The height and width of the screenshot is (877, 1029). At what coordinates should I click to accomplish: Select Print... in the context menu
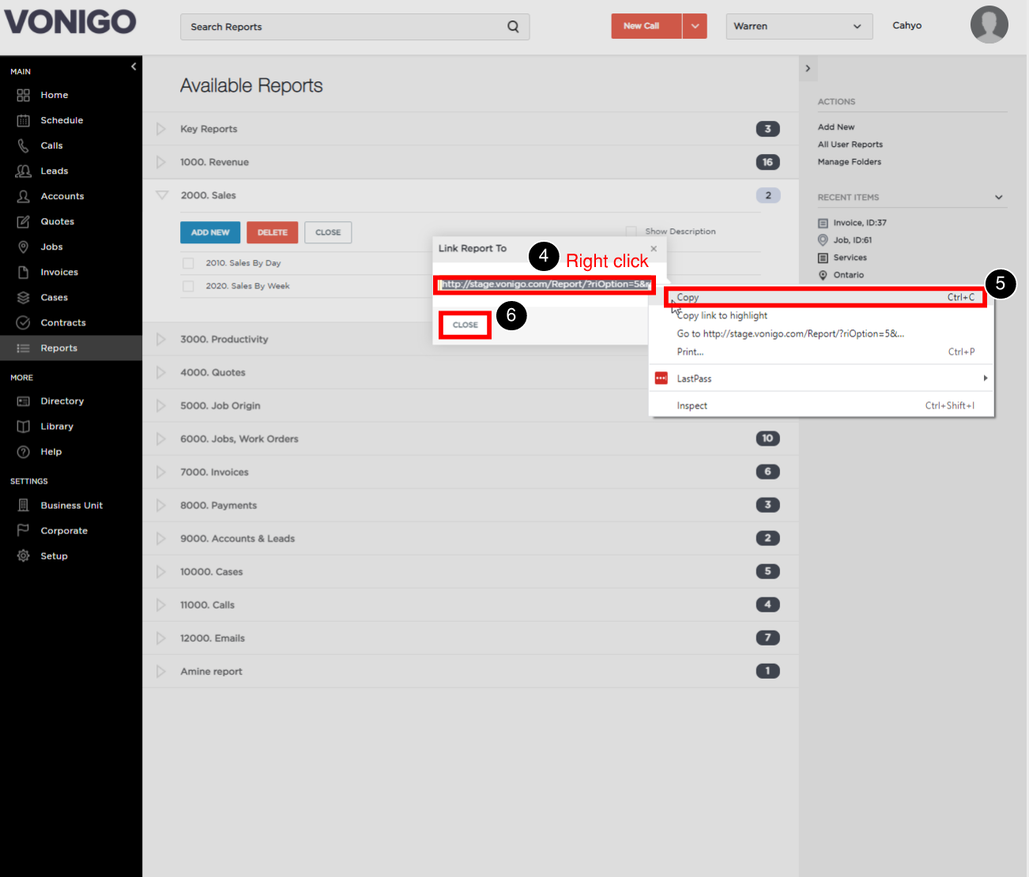(690, 352)
